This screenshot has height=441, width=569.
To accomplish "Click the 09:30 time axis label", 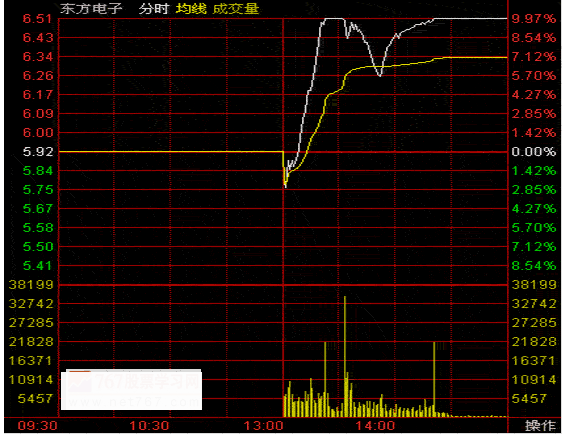I will pos(37,425).
